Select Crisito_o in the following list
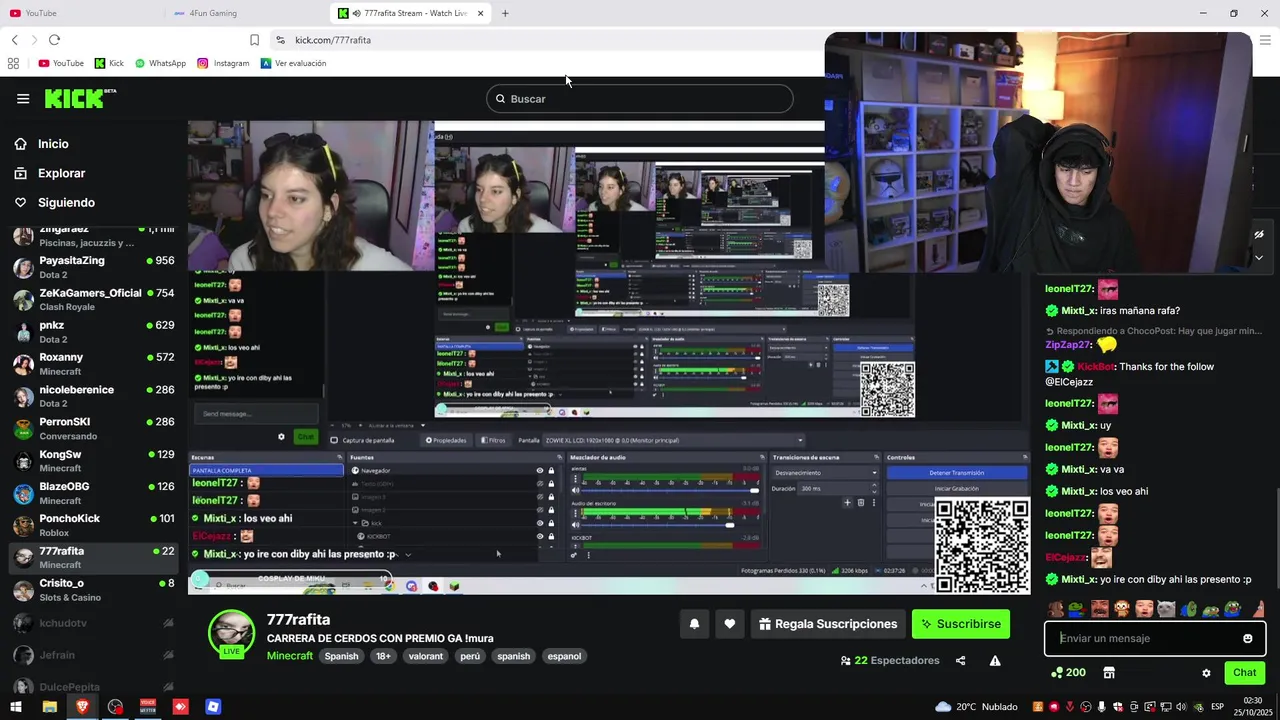The height and width of the screenshot is (720, 1280). [93, 590]
